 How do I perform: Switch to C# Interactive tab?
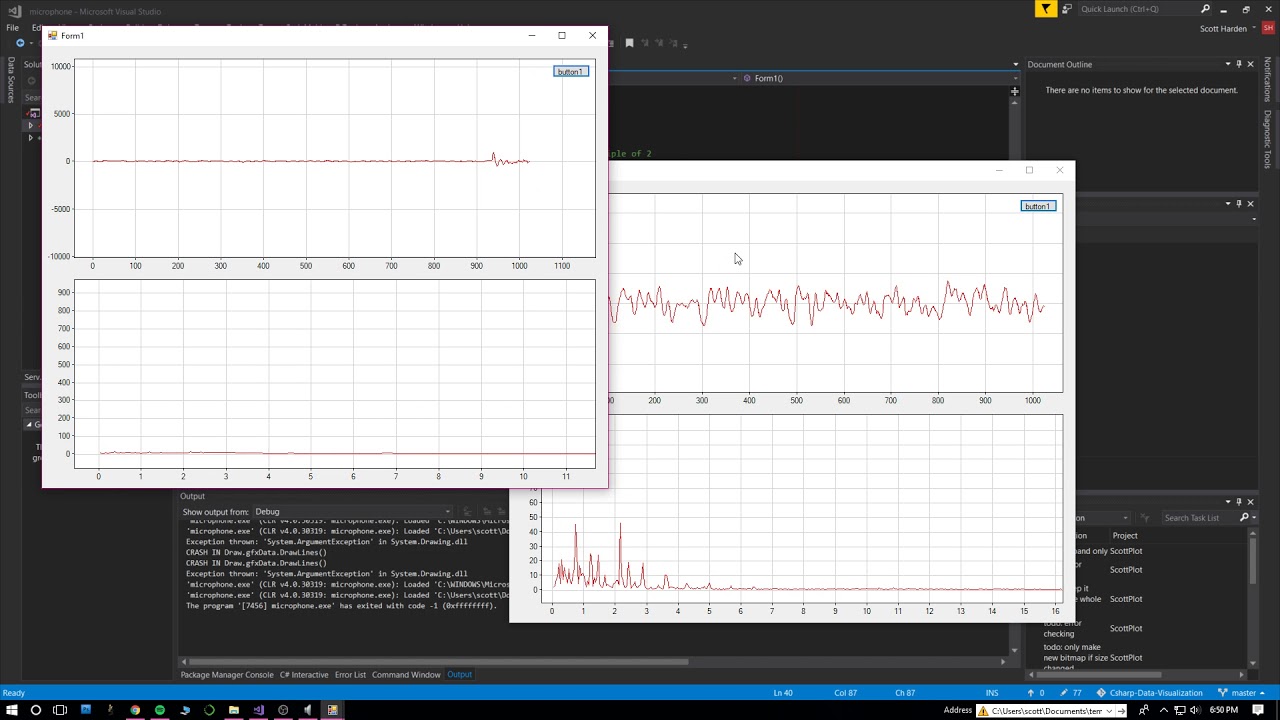coord(304,675)
